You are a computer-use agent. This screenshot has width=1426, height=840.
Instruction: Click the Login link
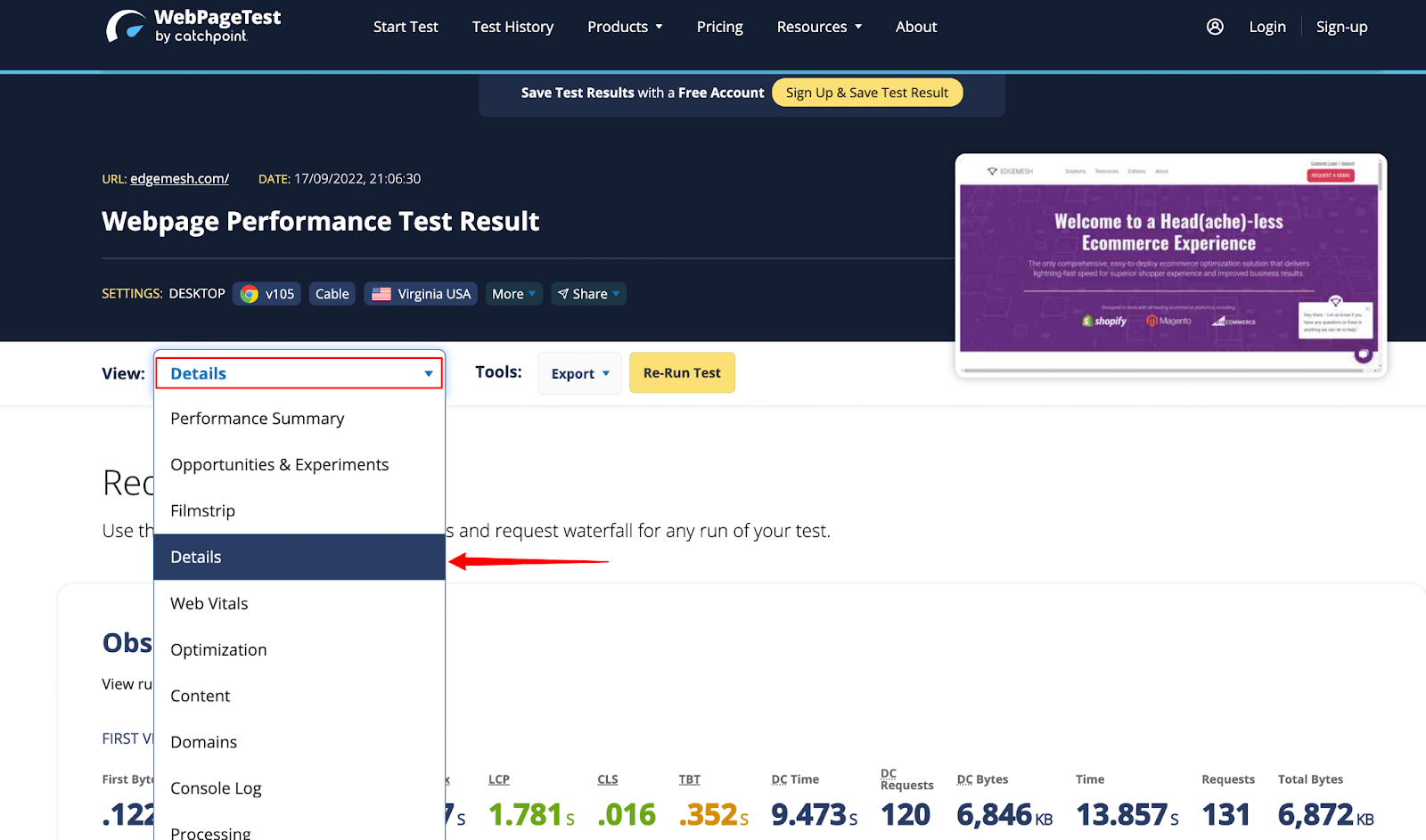(x=1266, y=27)
